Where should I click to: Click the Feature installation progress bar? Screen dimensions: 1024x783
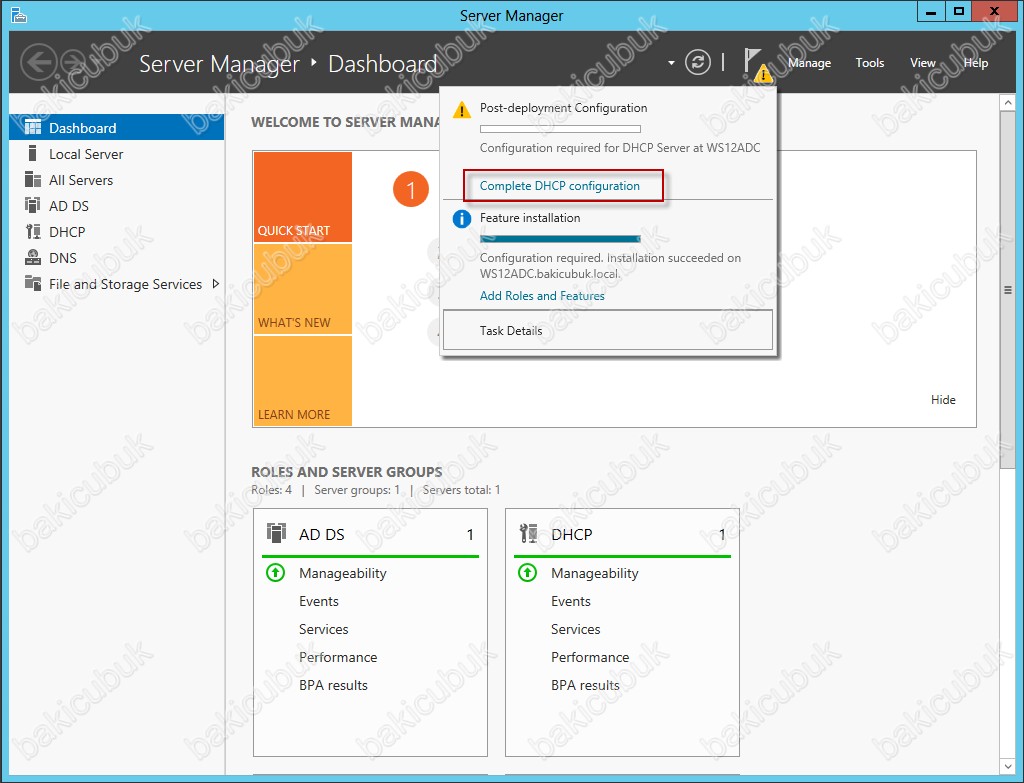tap(560, 239)
